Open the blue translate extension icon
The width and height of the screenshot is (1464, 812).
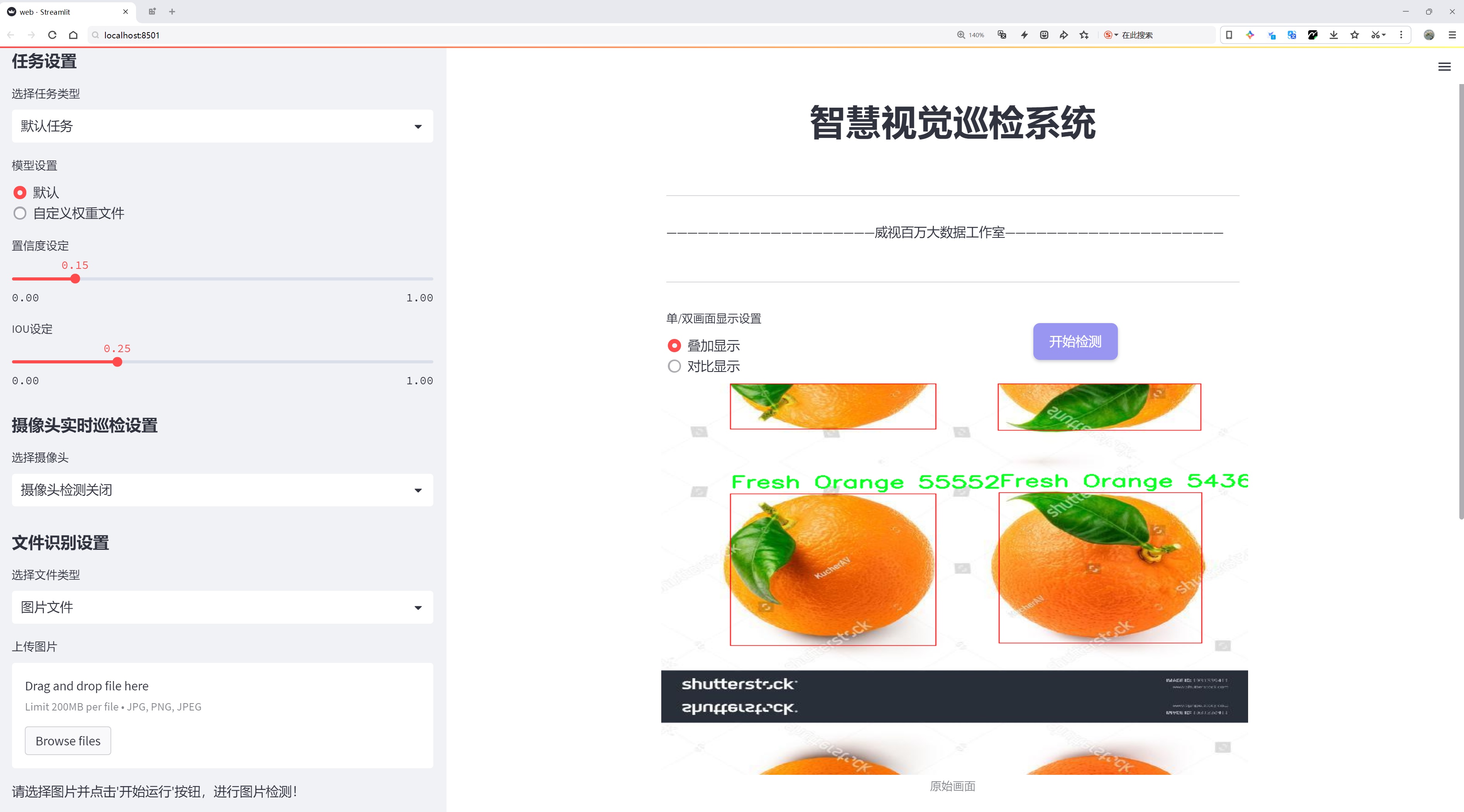(x=1292, y=34)
